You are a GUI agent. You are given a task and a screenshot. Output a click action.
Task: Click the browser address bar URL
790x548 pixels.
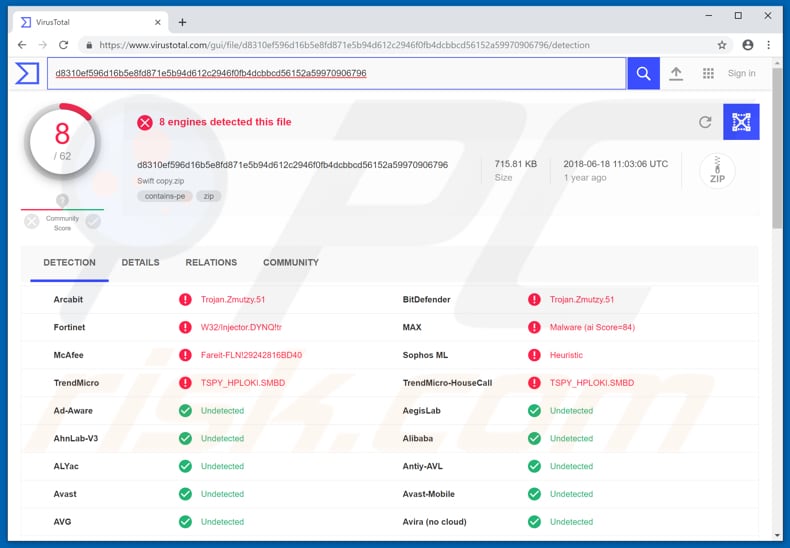pos(344,45)
